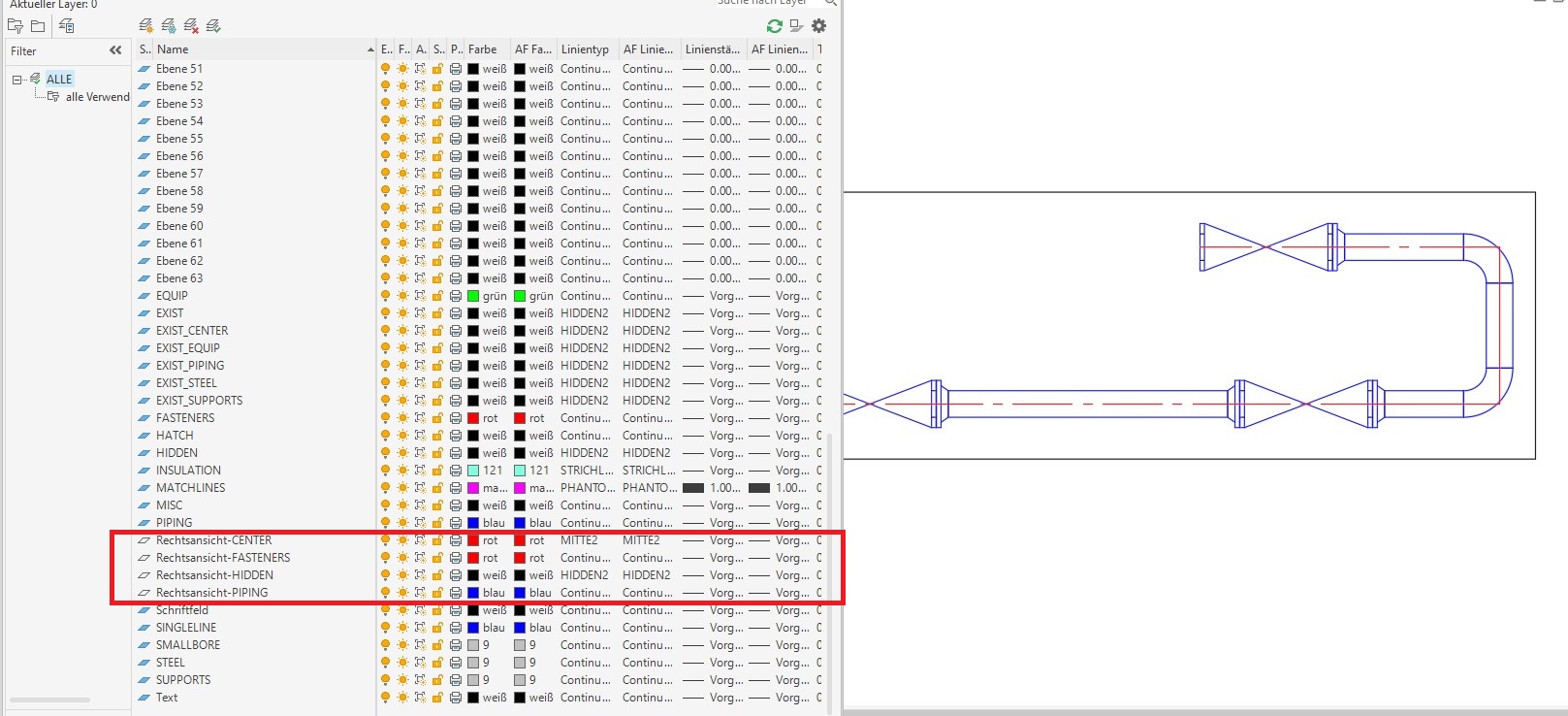Turn off the EQUIP layer light bulb
The width and height of the screenshot is (1568, 716).
(x=385, y=296)
